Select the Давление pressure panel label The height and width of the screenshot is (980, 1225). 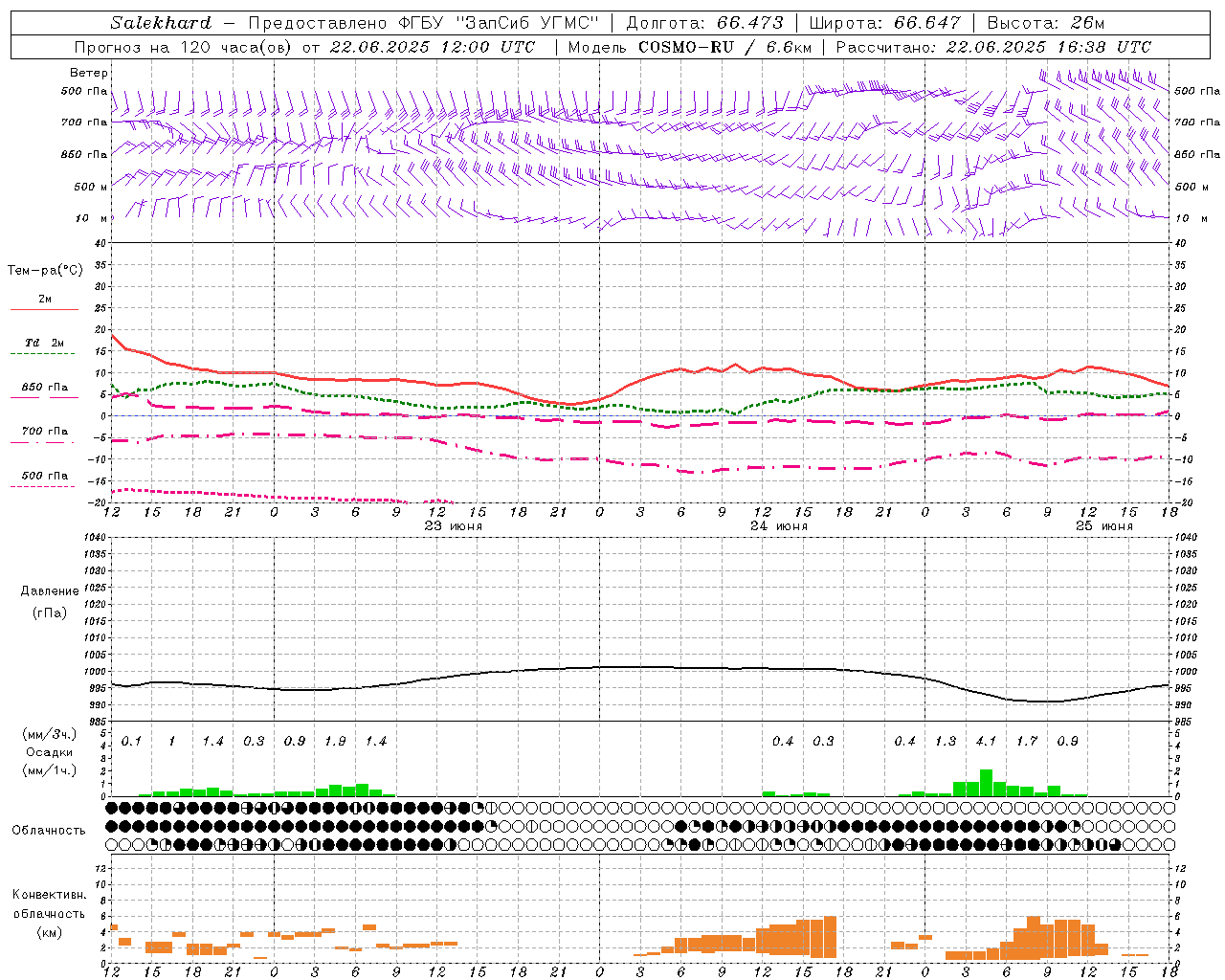click(50, 591)
